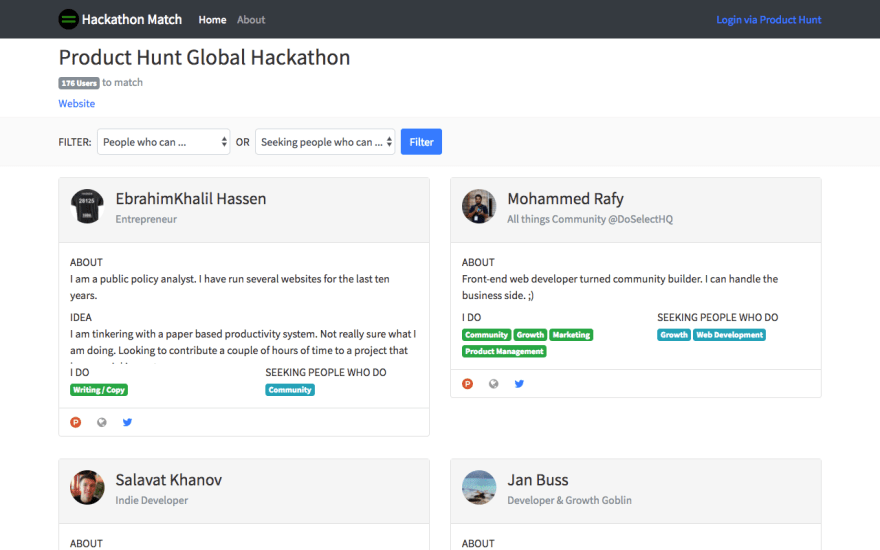880x550 pixels.
Task: Open the hackathon Website link
Action: point(77,103)
